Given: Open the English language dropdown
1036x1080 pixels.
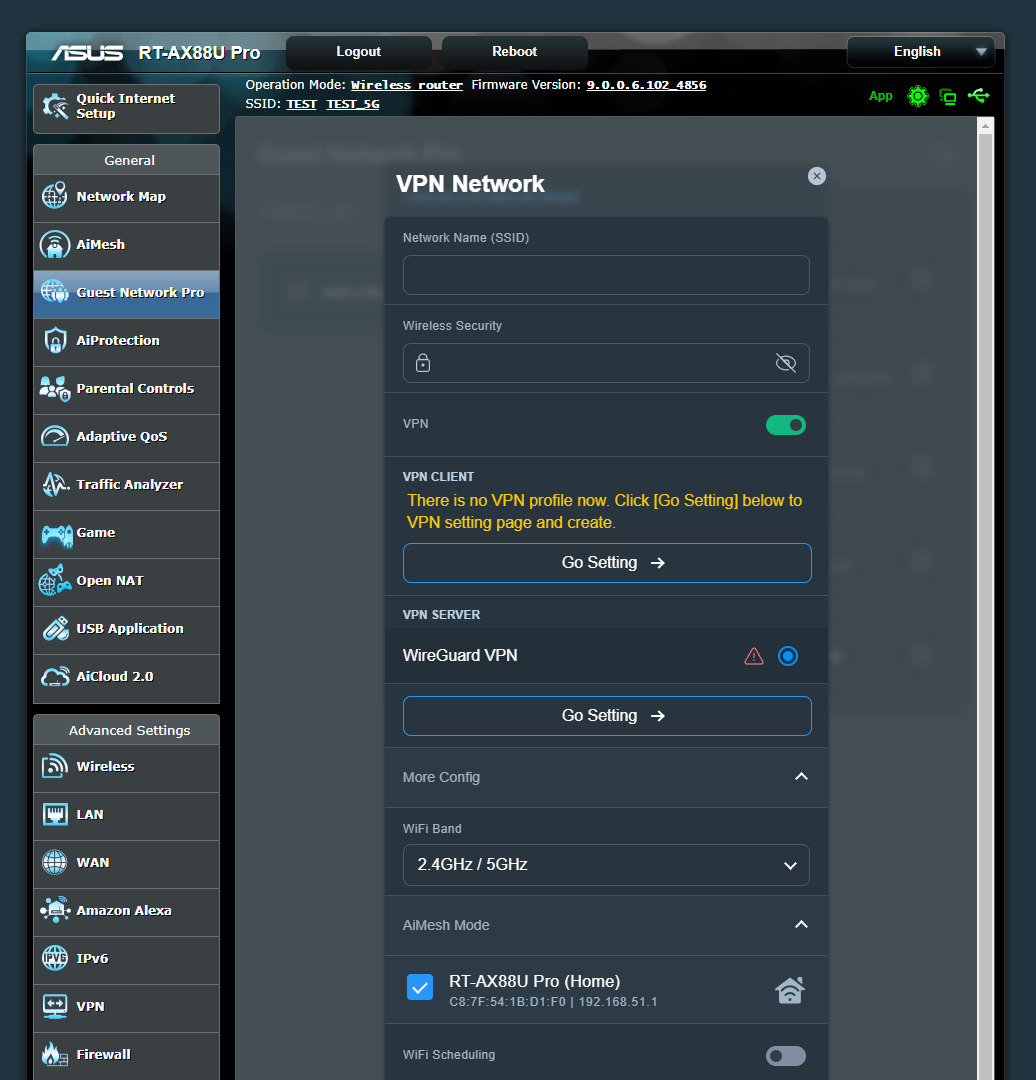Looking at the screenshot, I should click(x=920, y=52).
